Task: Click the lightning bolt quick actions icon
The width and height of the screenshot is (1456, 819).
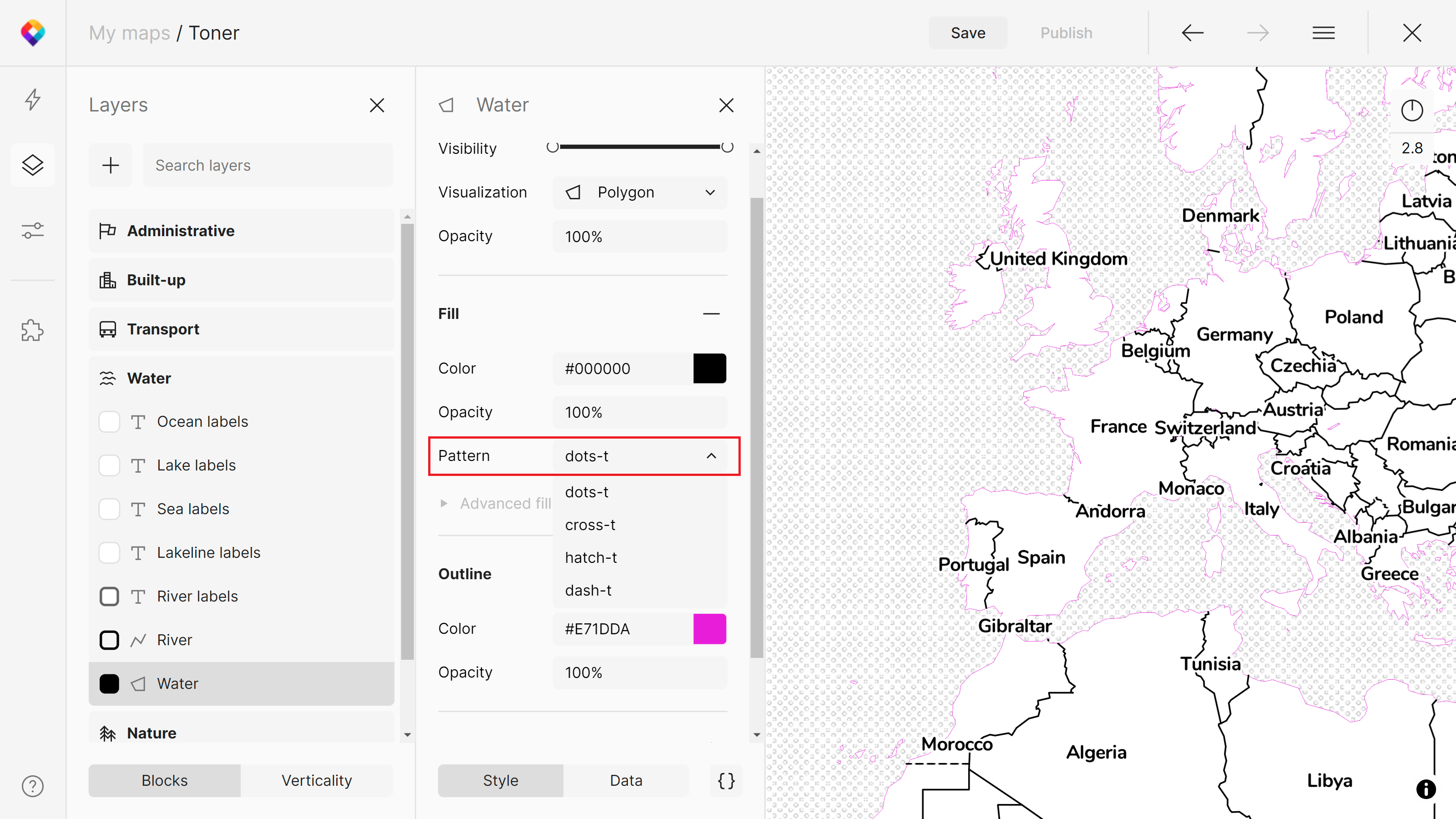Action: coord(33,100)
